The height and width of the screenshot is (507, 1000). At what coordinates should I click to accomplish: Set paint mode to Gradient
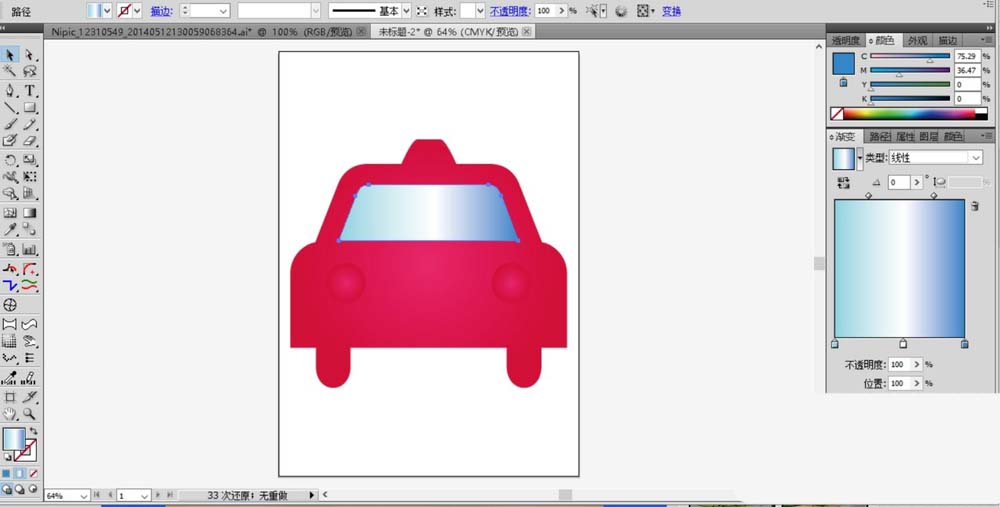point(20,473)
